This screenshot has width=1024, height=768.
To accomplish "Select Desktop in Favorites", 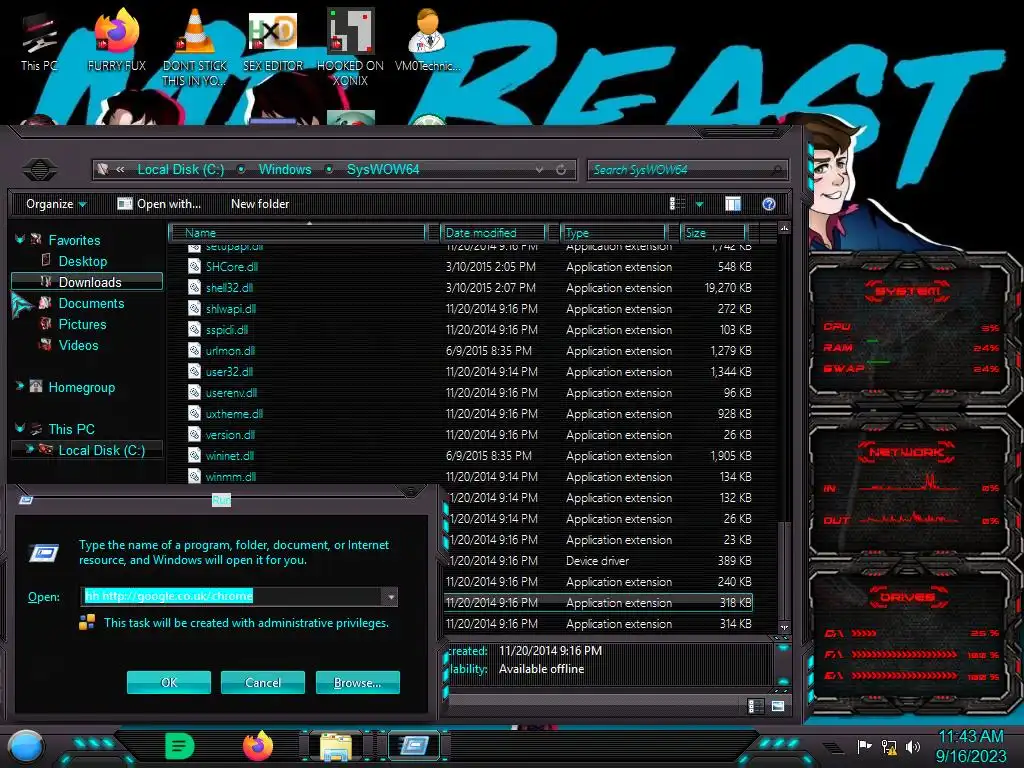I will (82, 261).
